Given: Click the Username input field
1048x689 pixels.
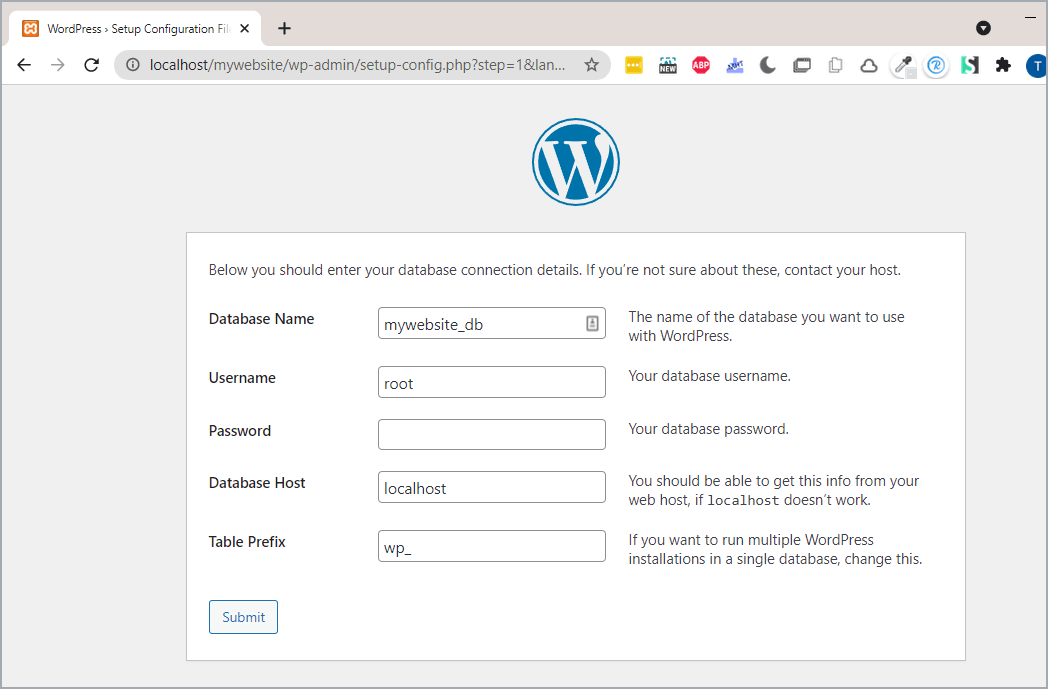Looking at the screenshot, I should (491, 382).
